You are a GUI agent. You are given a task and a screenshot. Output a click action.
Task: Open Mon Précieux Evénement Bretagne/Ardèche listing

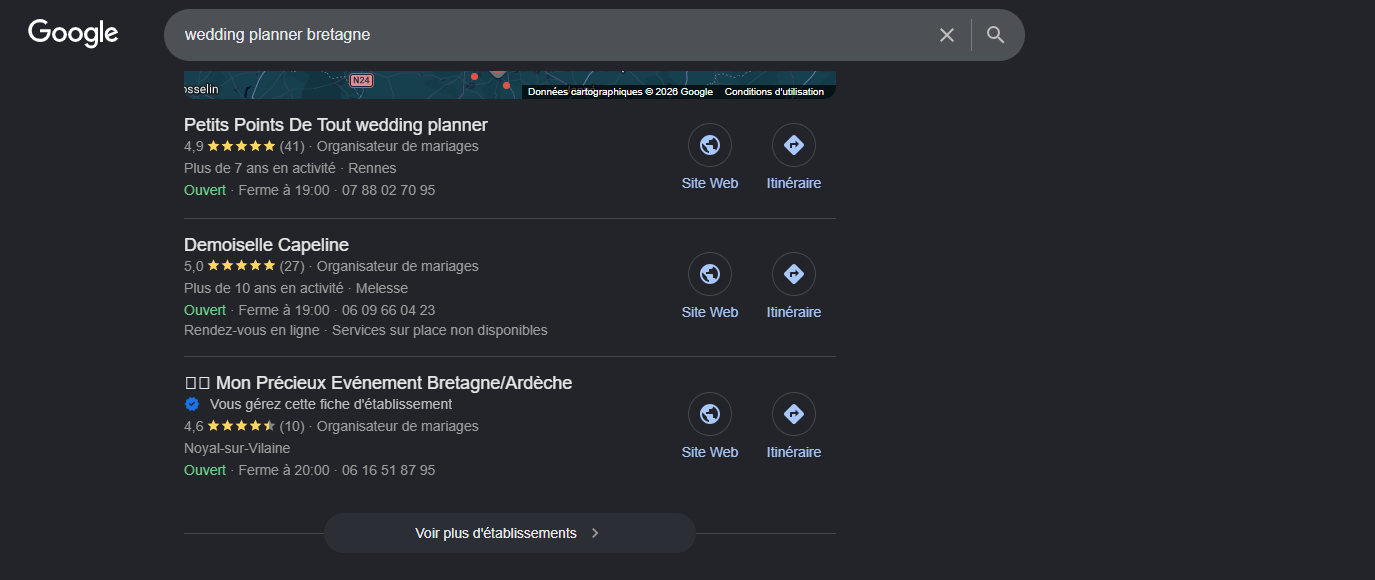(x=378, y=383)
